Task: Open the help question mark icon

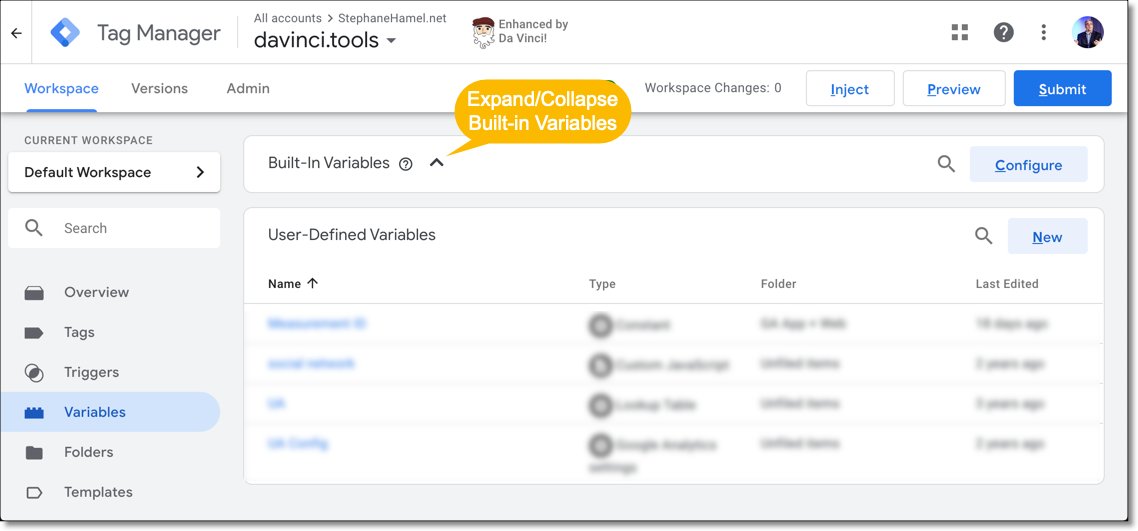Action: click(1003, 32)
